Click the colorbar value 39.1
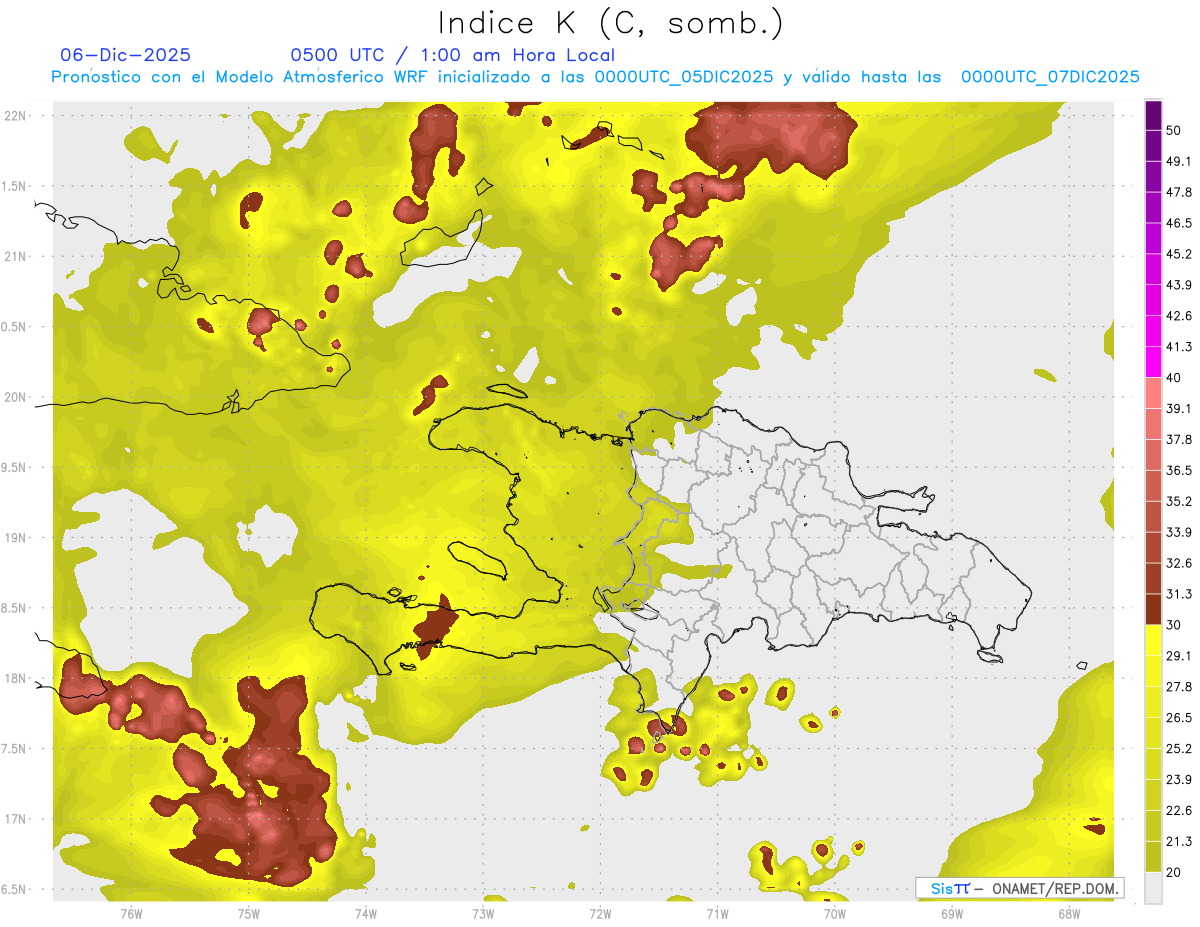Viewport: 1200px width, 927px height. [1179, 408]
